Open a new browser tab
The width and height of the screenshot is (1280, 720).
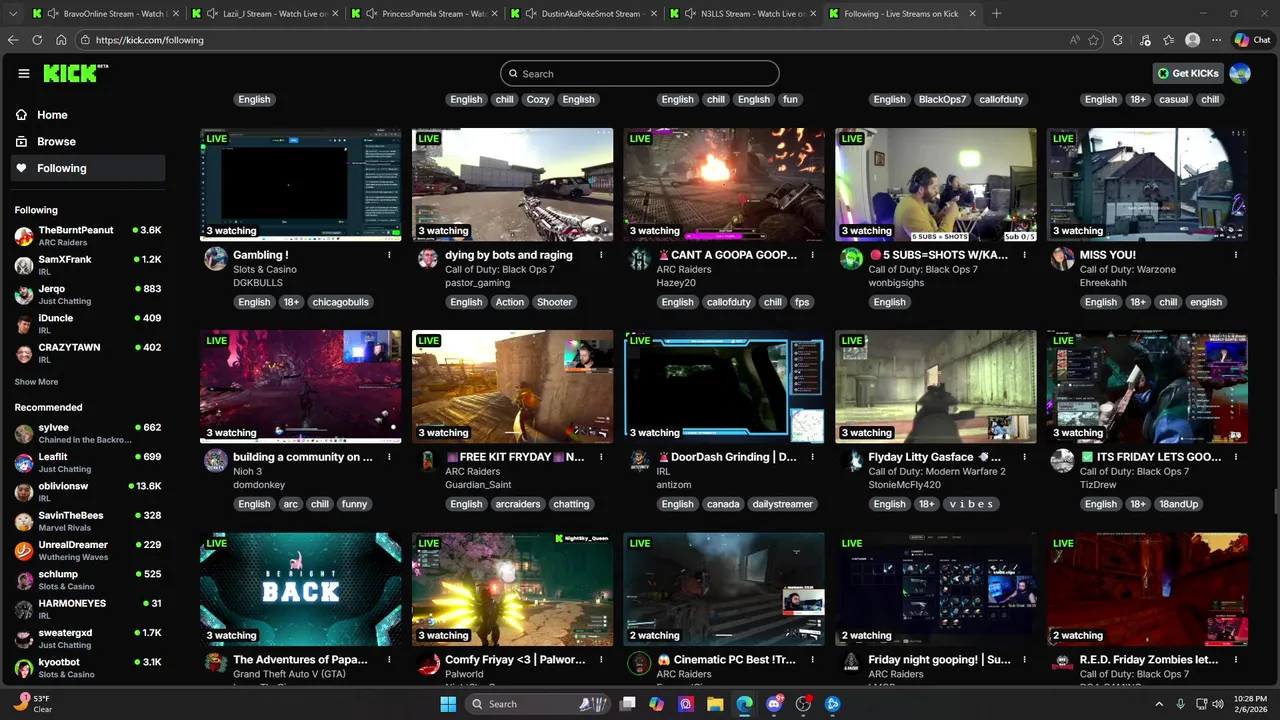(x=996, y=14)
